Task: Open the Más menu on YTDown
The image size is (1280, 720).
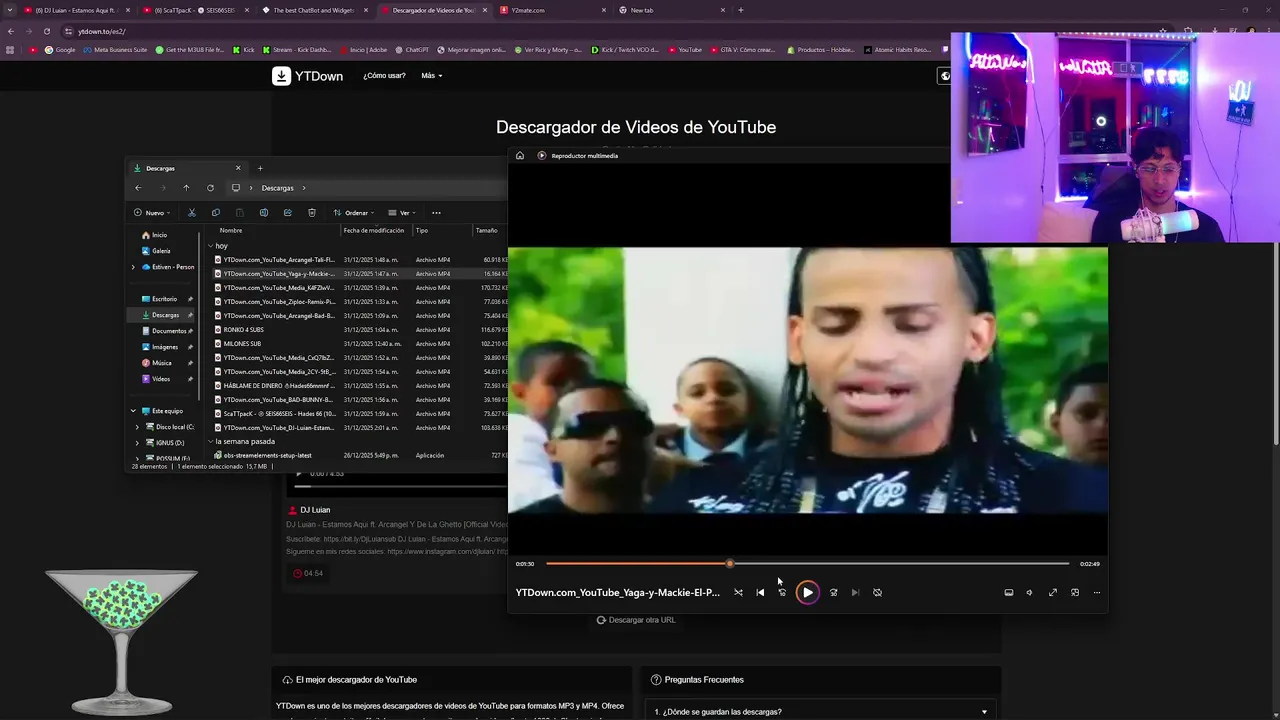Action: (432, 76)
